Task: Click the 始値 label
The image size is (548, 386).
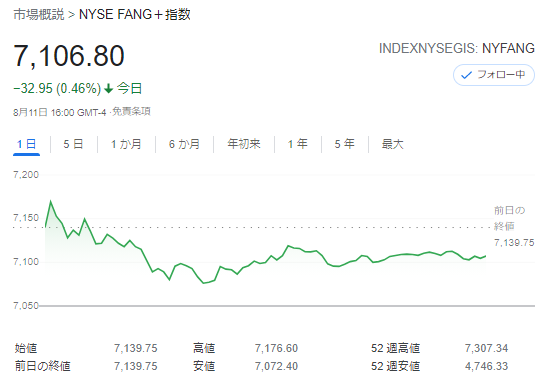Action: click(26, 348)
